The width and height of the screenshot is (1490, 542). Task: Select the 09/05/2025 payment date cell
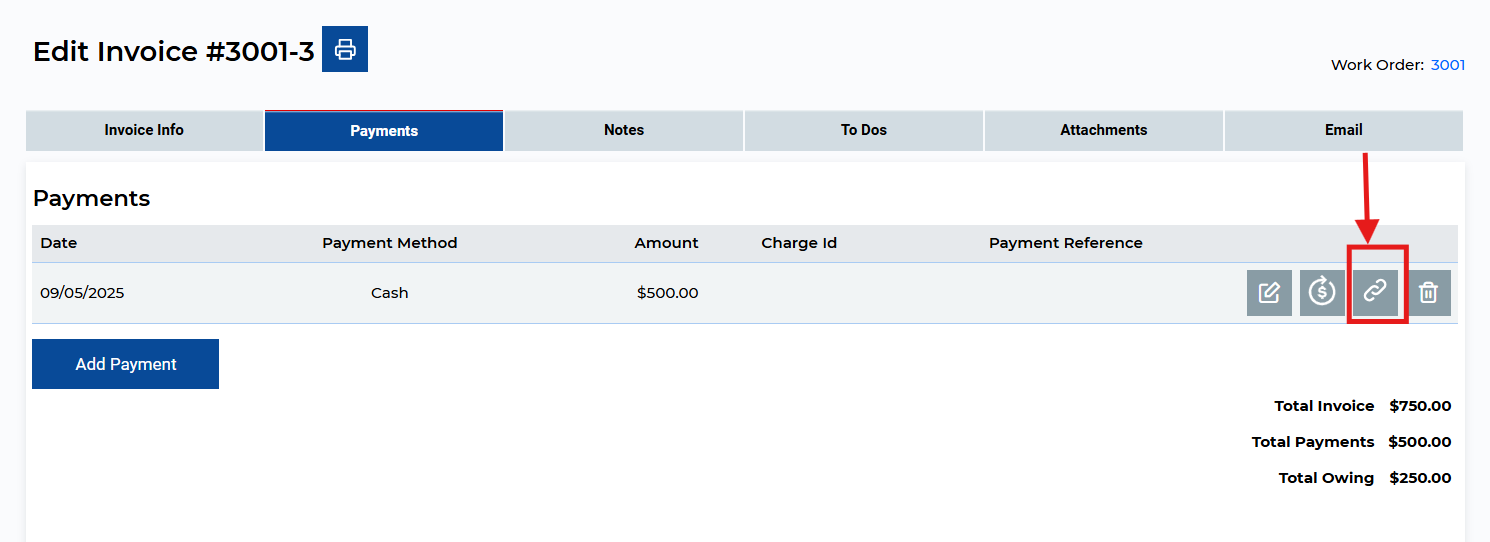pos(82,293)
